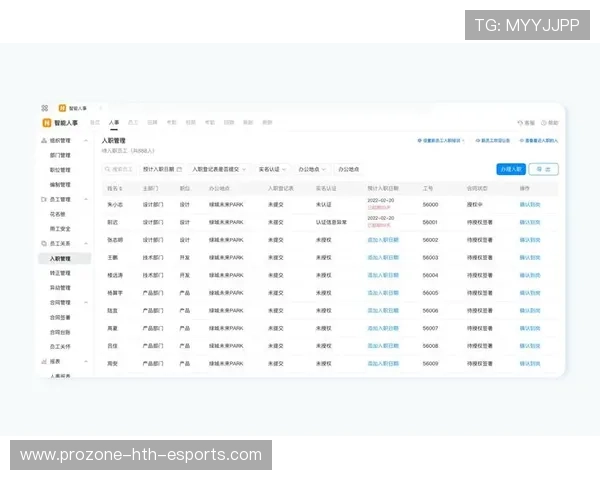Open the app grid launcher icon
Image resolution: width=600 pixels, height=480 pixels.
coord(45,108)
